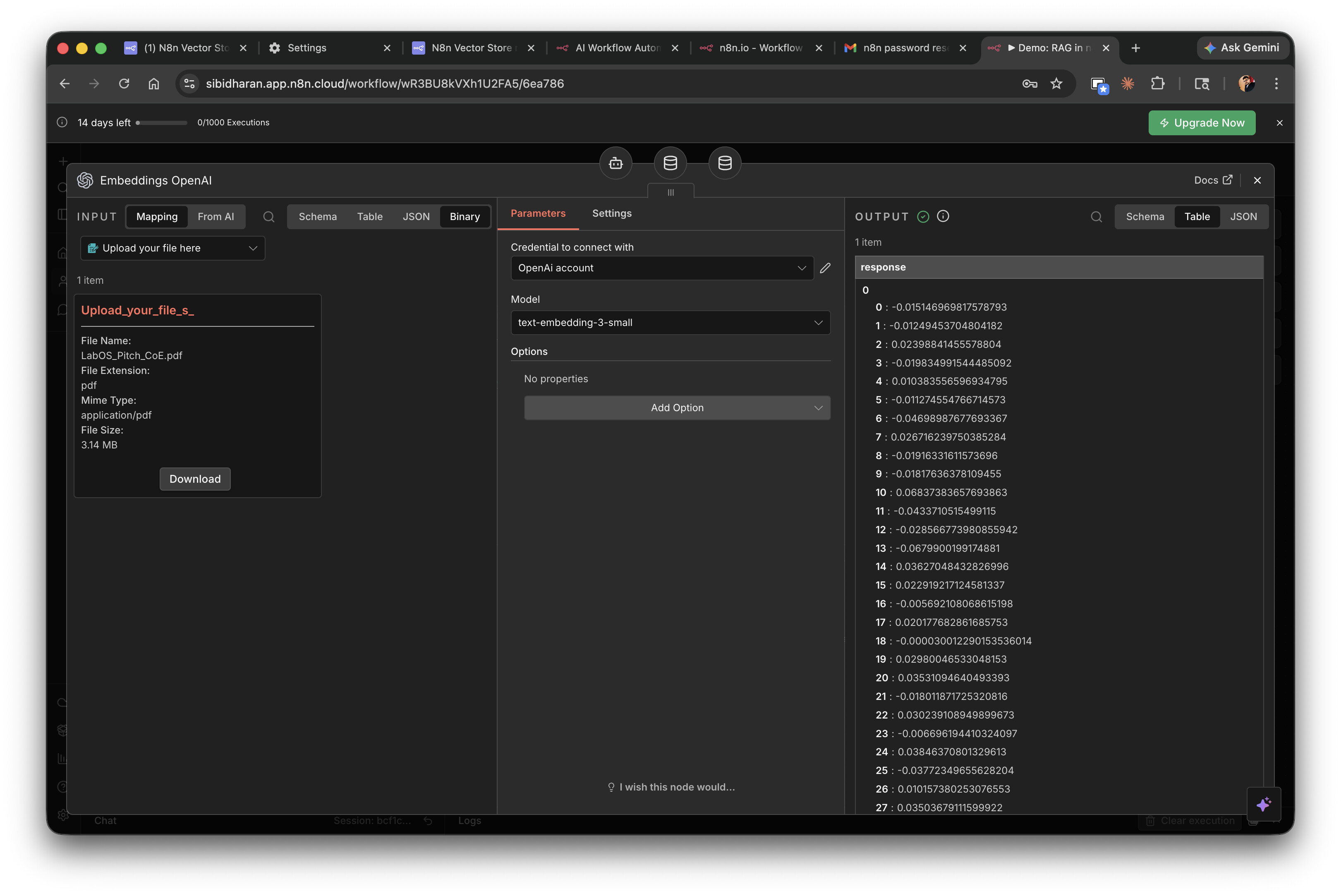The image size is (1341, 896).
Task: Open the Add Option dropdown
Action: 677,407
